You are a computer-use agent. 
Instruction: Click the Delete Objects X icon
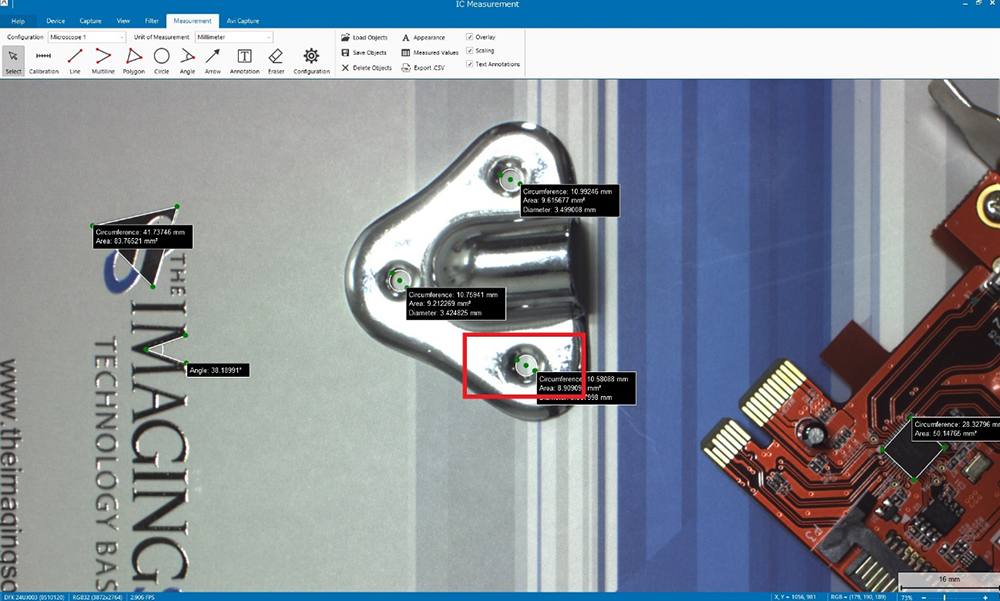345,68
